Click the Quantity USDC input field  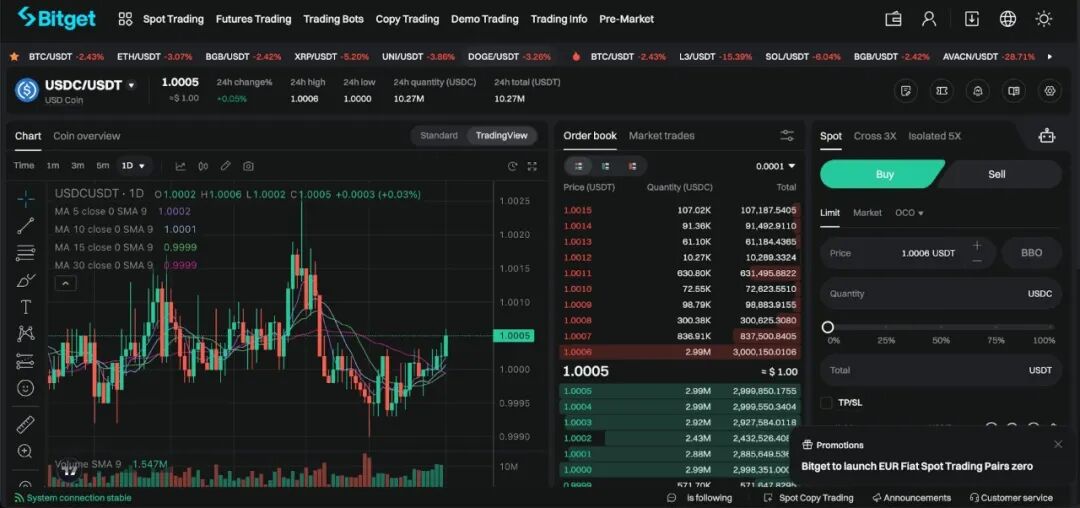(941, 294)
